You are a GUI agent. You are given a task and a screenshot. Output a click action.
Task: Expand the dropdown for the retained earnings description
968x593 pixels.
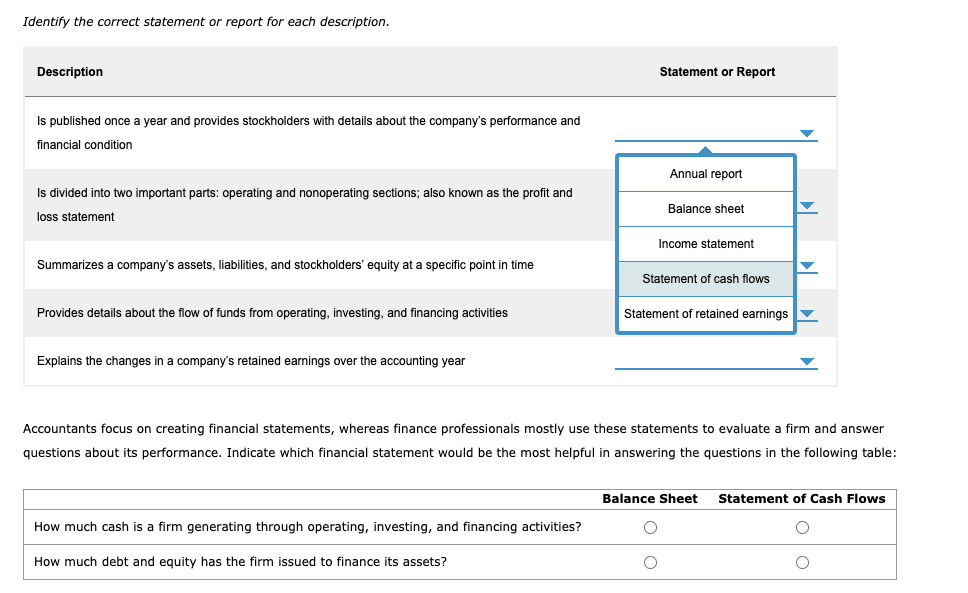(x=805, y=361)
